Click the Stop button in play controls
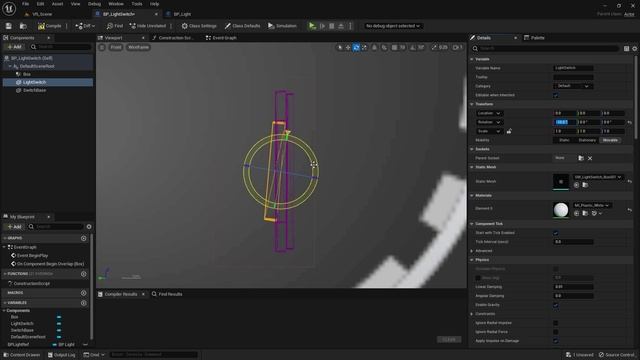 (x=332, y=26)
